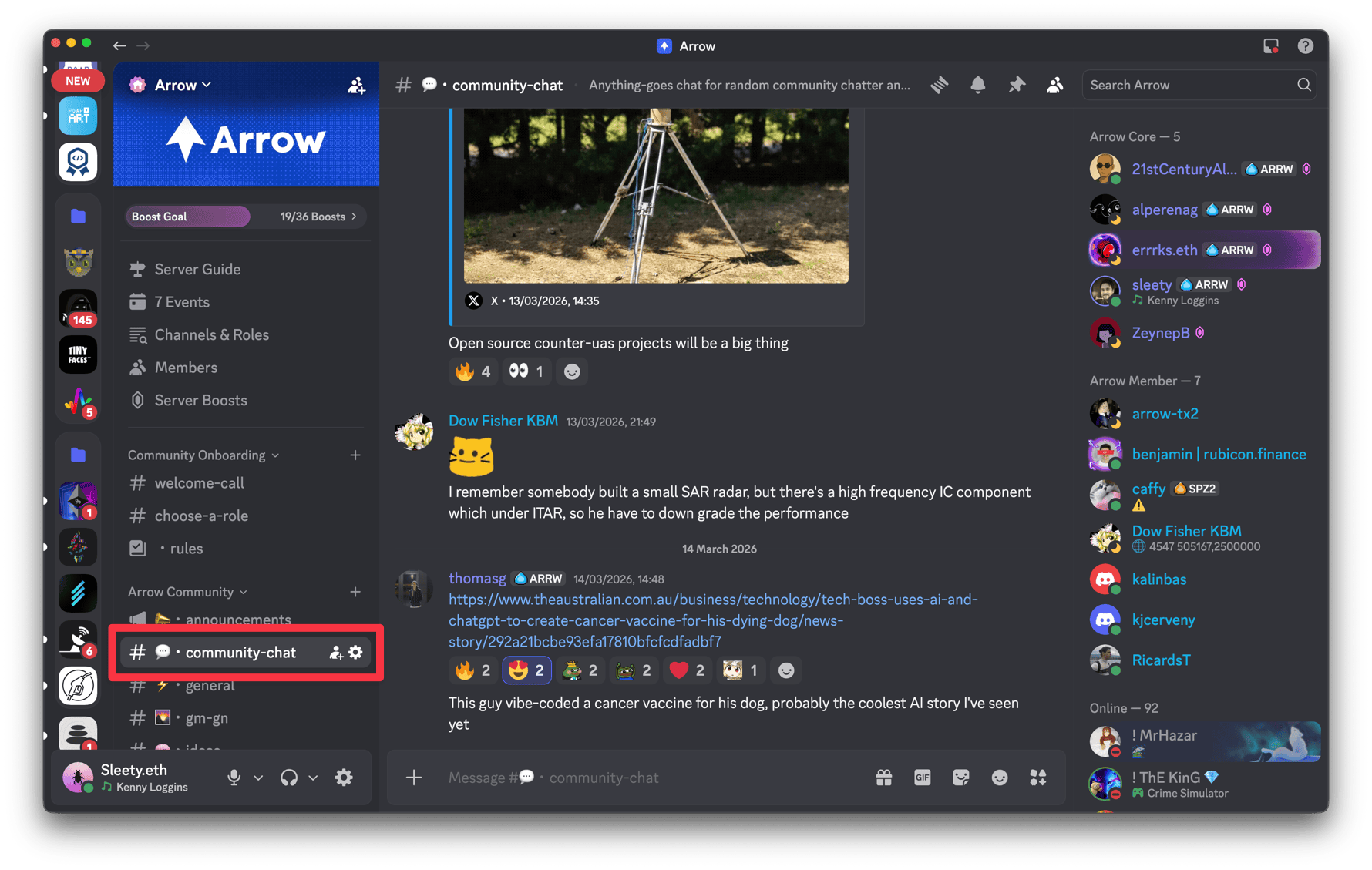Open the Arrow server dropdown menu
Screen dimensions: 1372x870
(183, 85)
